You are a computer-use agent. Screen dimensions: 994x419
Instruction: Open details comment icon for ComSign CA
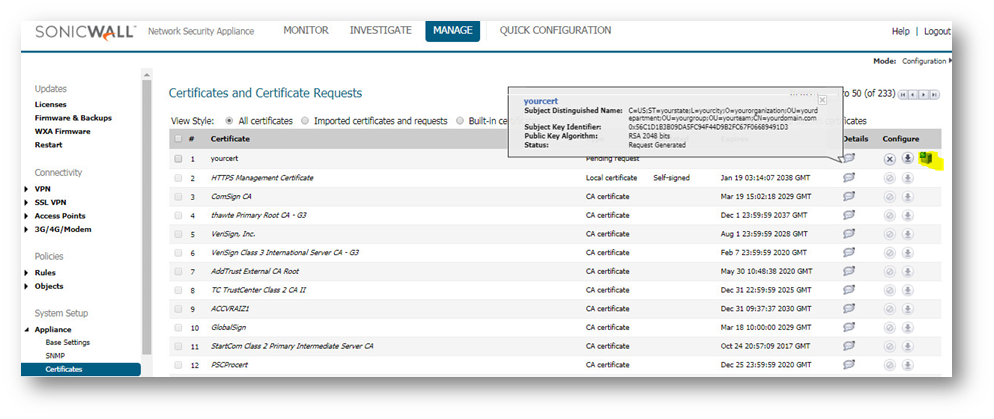coord(849,197)
